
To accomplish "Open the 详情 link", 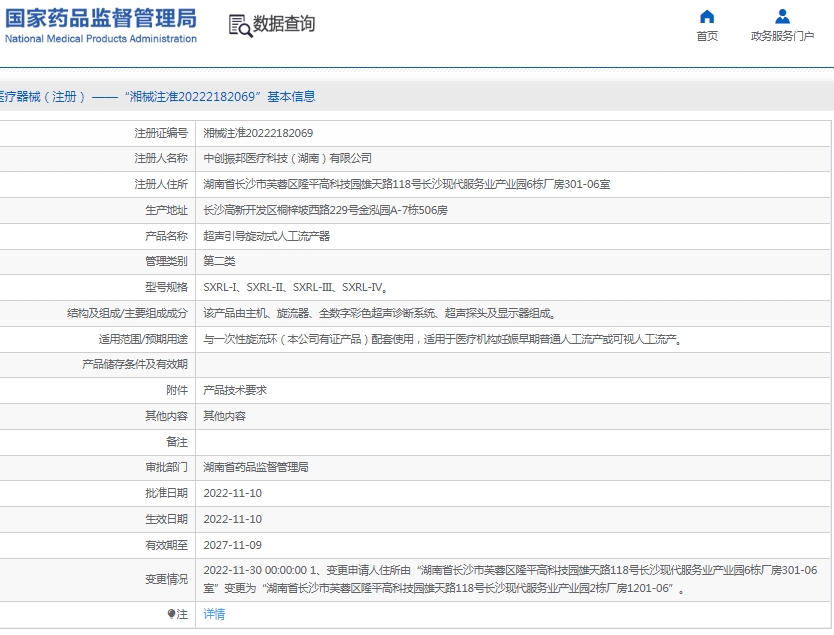I will [x=214, y=614].
